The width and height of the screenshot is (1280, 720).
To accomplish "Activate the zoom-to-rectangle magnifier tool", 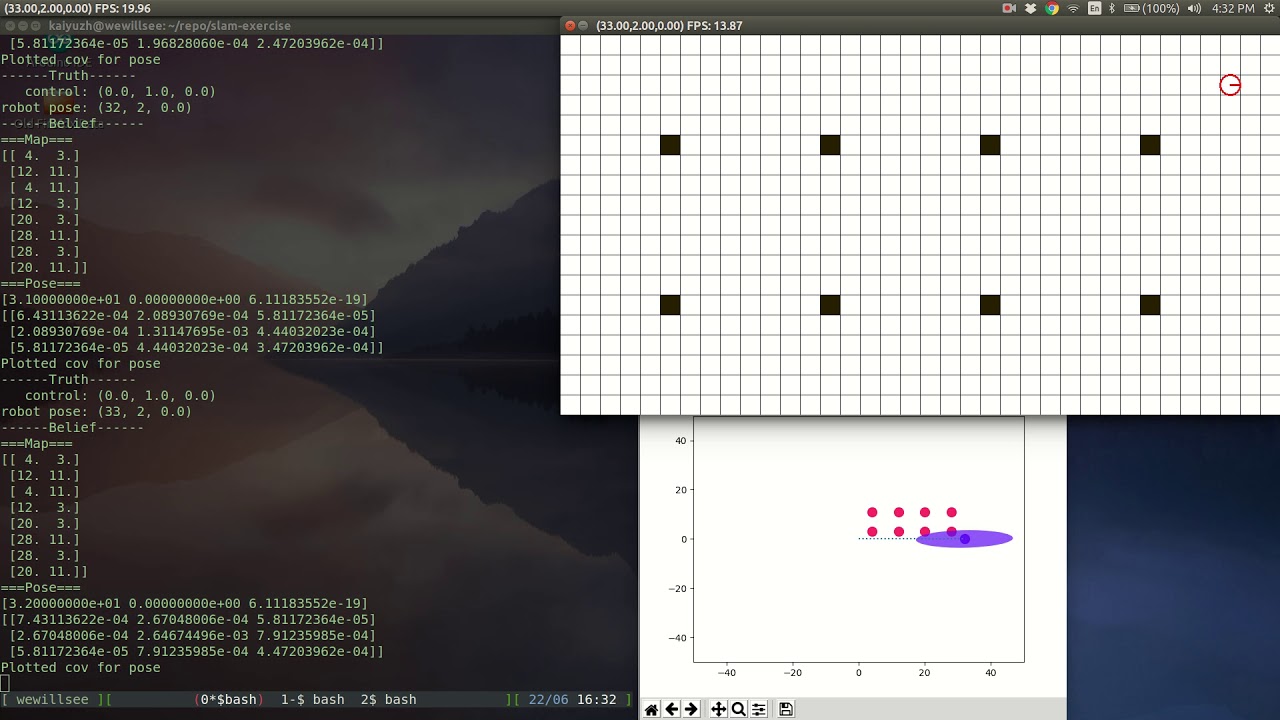I will [738, 709].
